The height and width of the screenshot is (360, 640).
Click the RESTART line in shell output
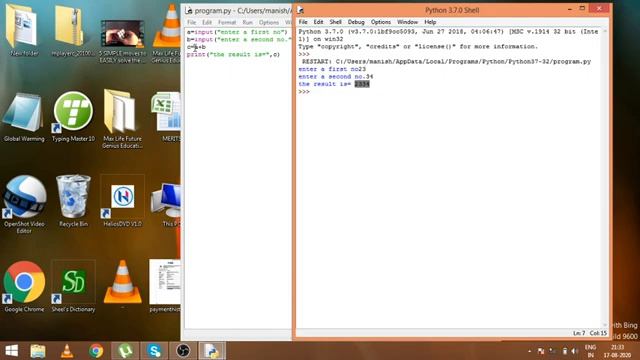(446, 62)
